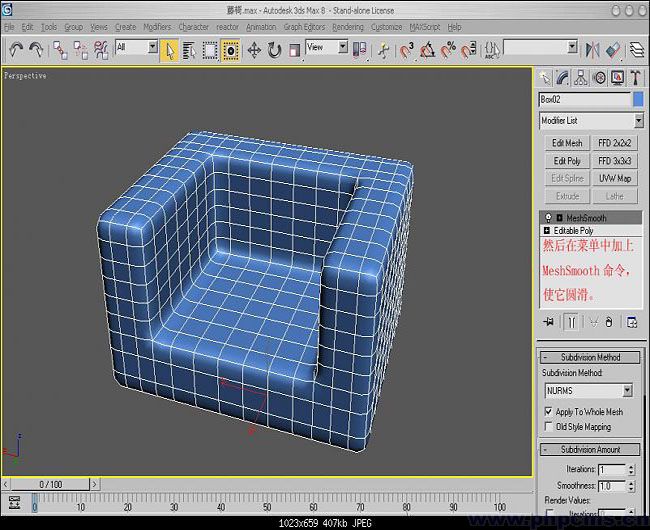650x530 pixels.
Task: Toggle Angle Snap
Action: point(427,51)
